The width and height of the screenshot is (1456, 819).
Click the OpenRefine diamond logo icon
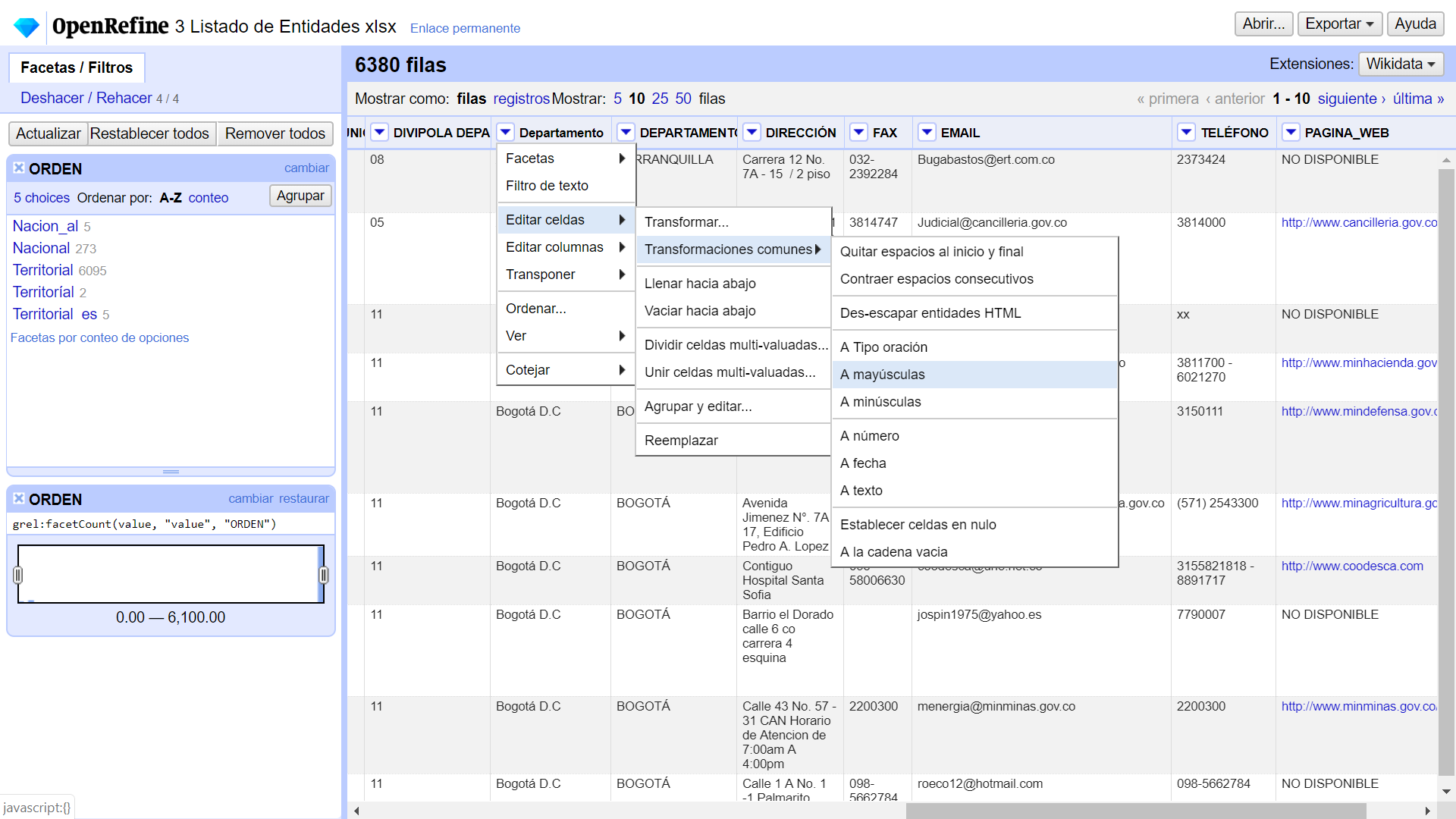tap(27, 27)
